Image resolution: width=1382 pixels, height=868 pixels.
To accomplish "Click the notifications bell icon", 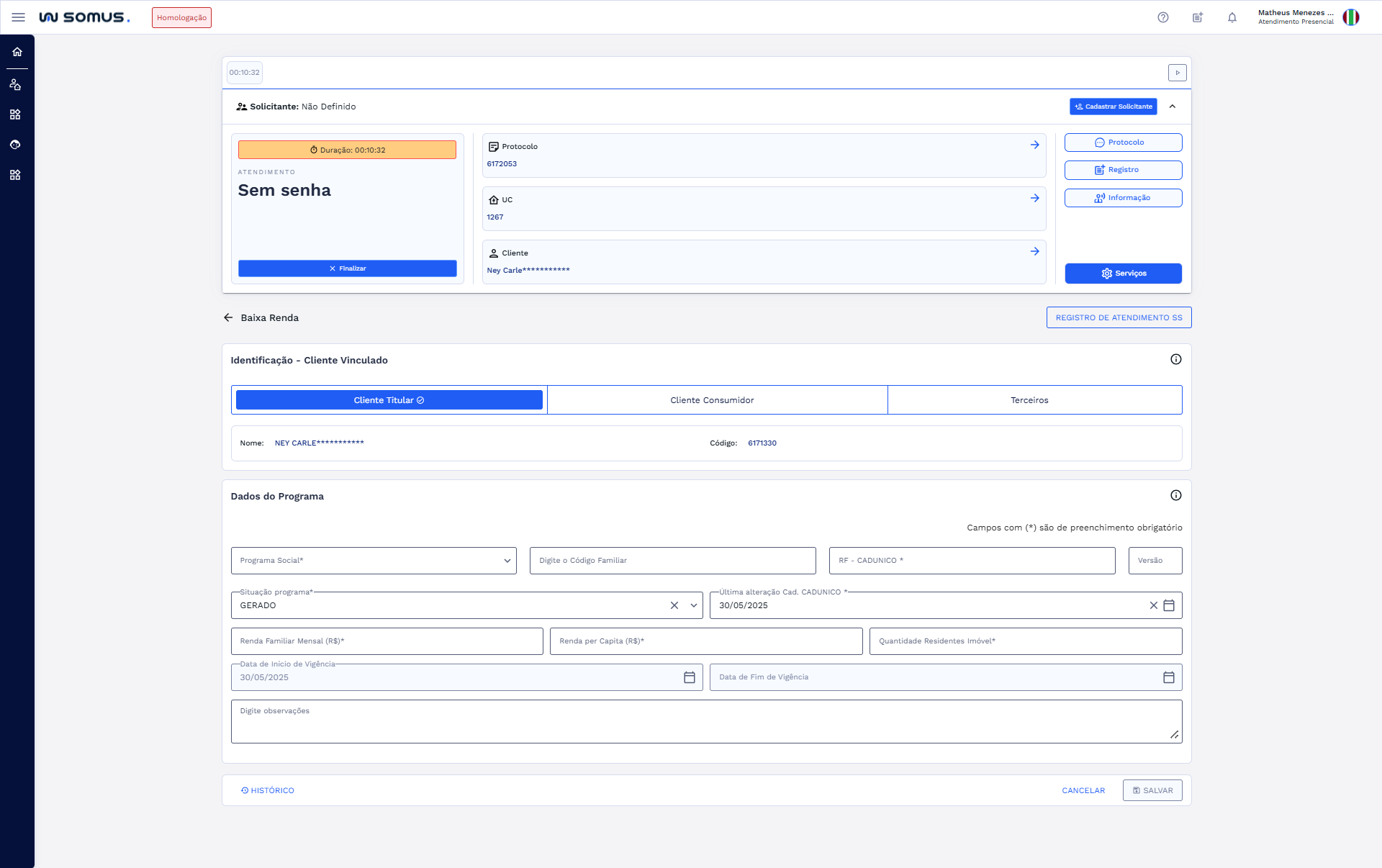I will pos(1232,17).
